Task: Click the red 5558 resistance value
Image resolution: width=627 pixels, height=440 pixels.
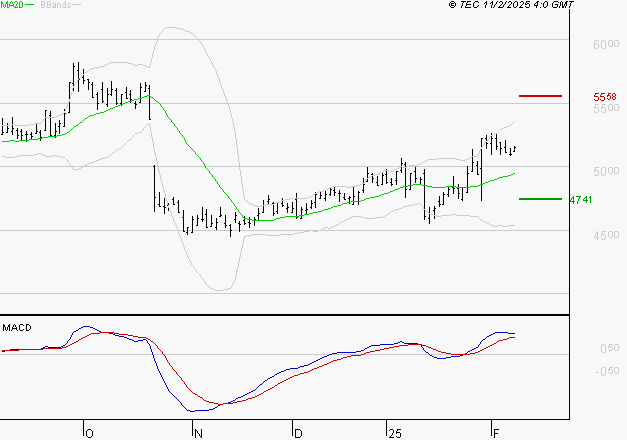Action: tap(605, 96)
